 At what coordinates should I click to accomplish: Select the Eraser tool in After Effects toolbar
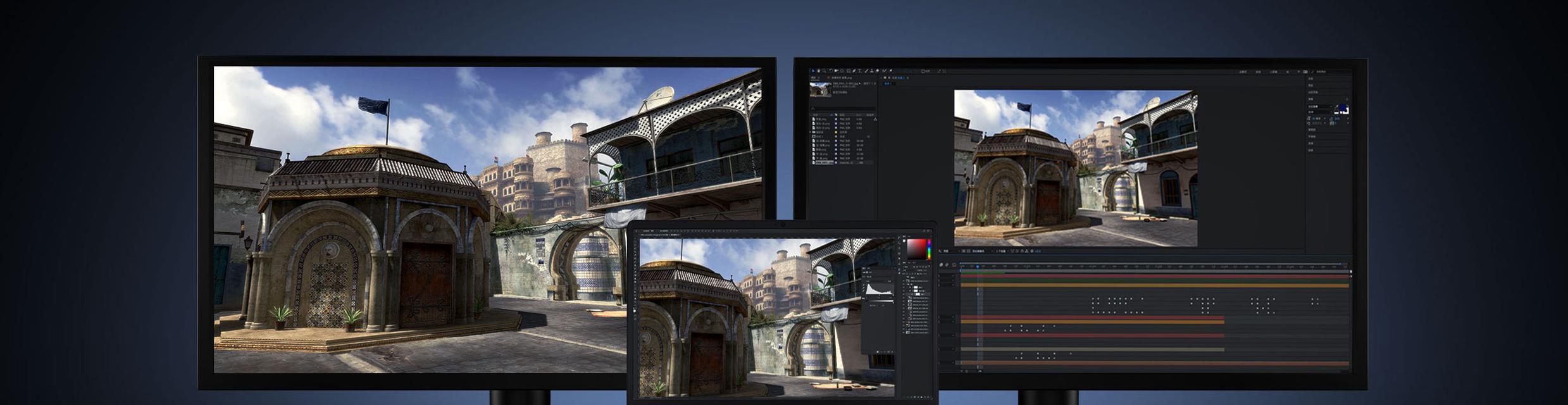(878, 71)
